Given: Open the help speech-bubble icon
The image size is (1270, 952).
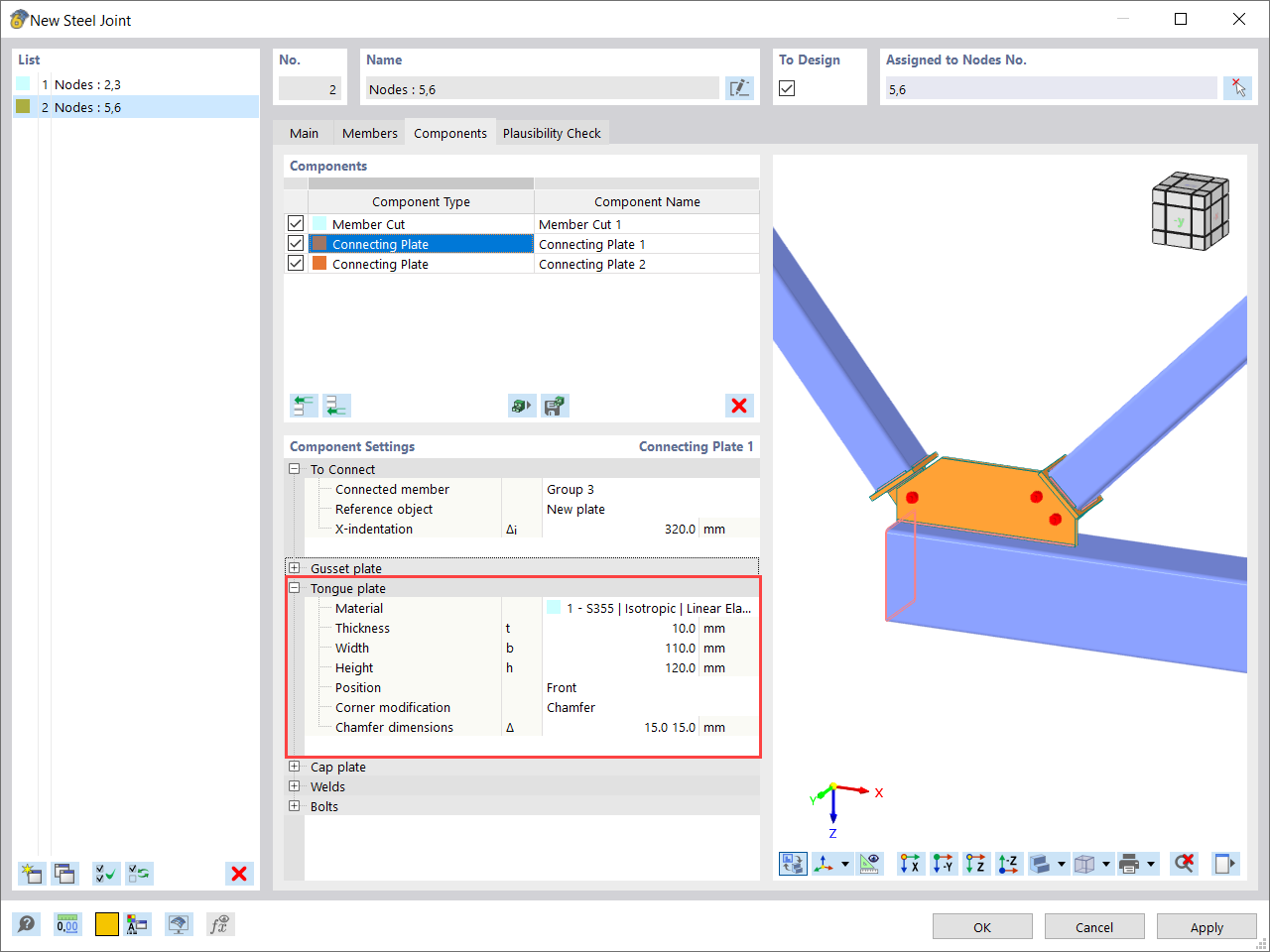Looking at the screenshot, I should (27, 924).
